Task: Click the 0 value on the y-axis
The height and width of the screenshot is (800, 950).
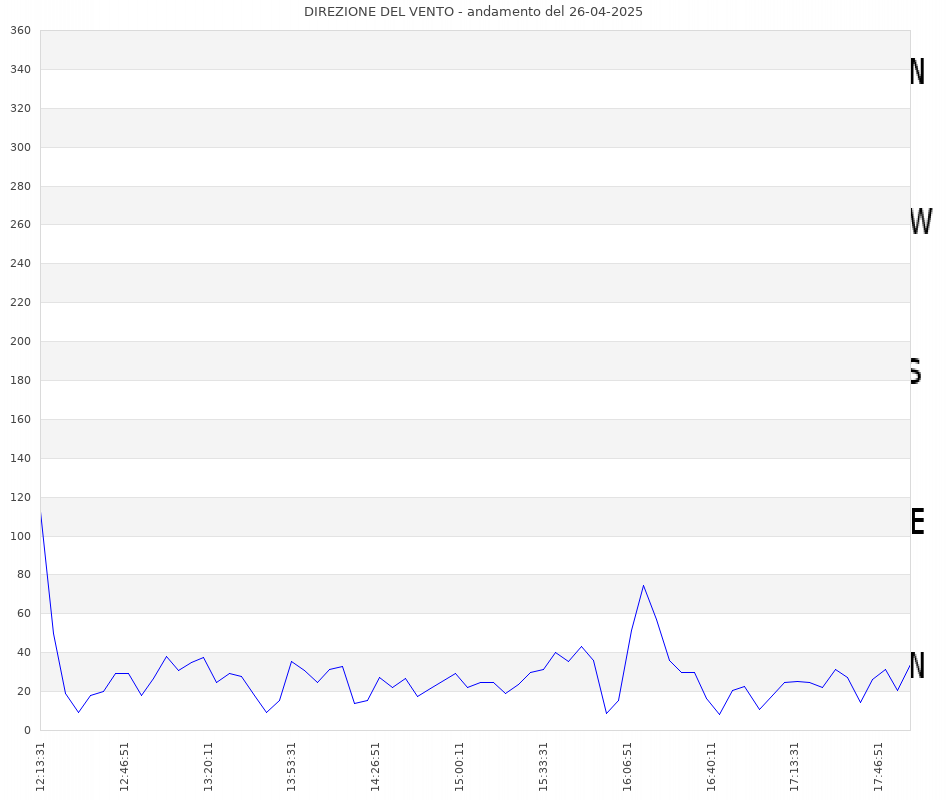Action: point(27,730)
